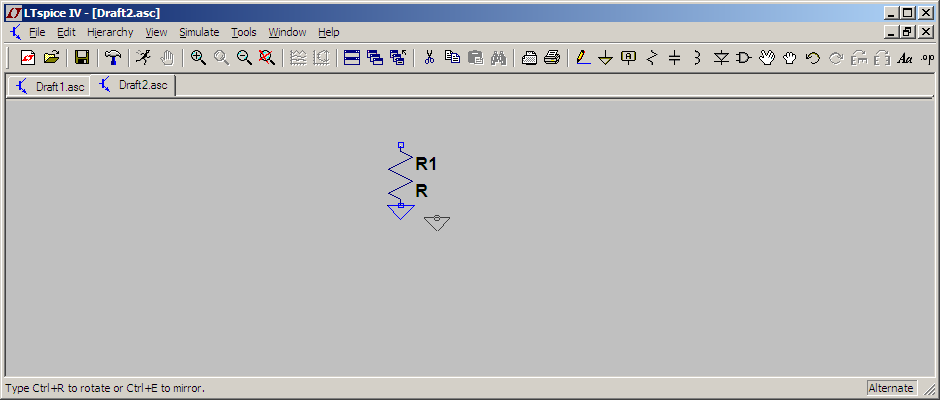Run the simulation with the running man icon
Viewport: 940px width, 400px height.
pyautogui.click(x=143, y=58)
